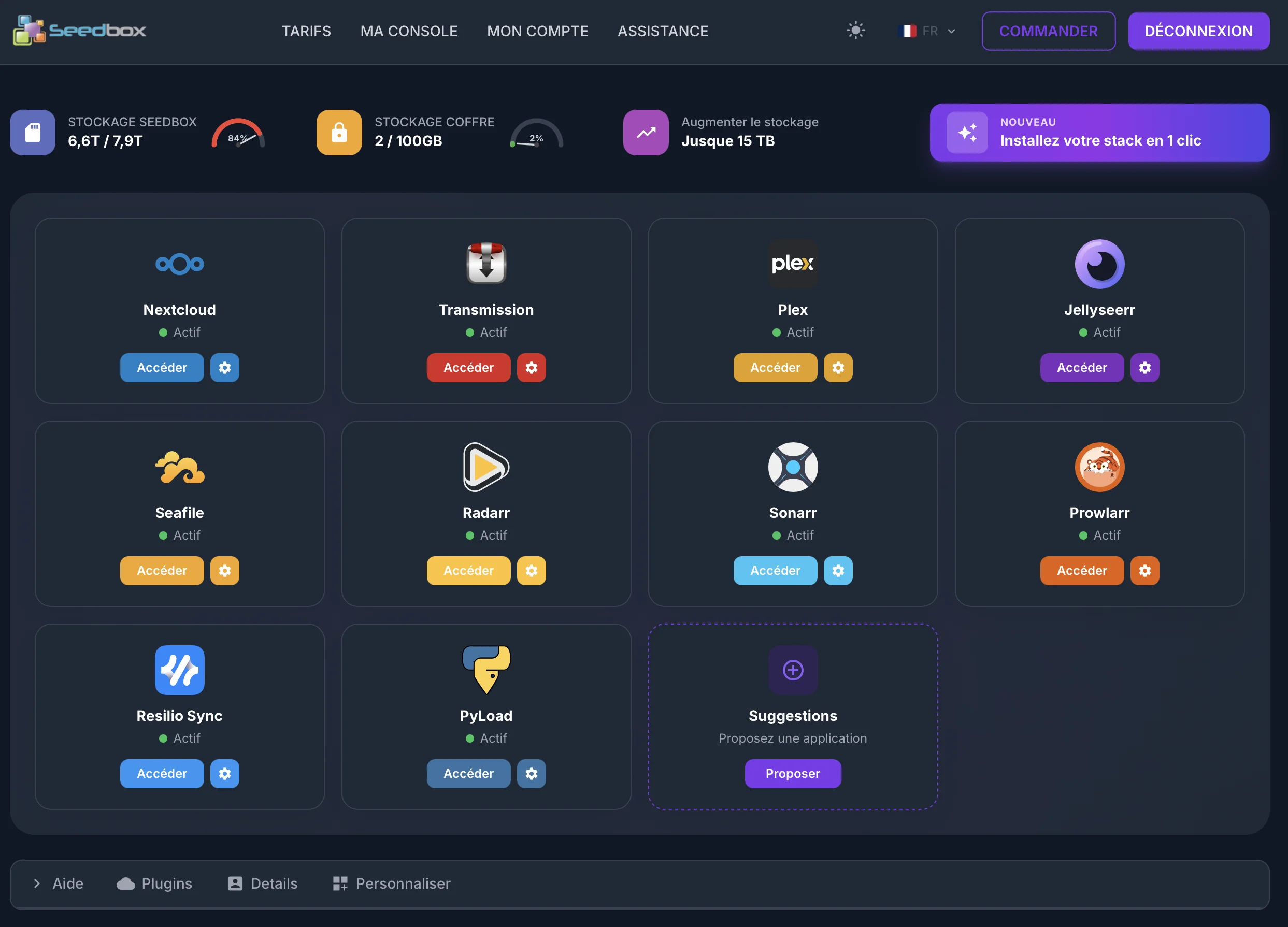Image resolution: width=1288 pixels, height=927 pixels.
Task: Open Radarr settings gear
Action: pos(532,571)
